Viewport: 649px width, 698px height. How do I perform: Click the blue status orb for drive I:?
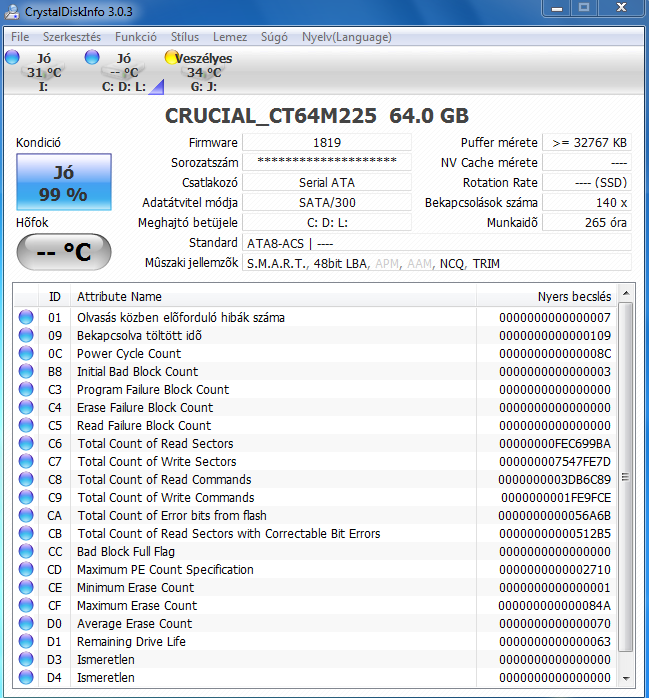[12, 57]
